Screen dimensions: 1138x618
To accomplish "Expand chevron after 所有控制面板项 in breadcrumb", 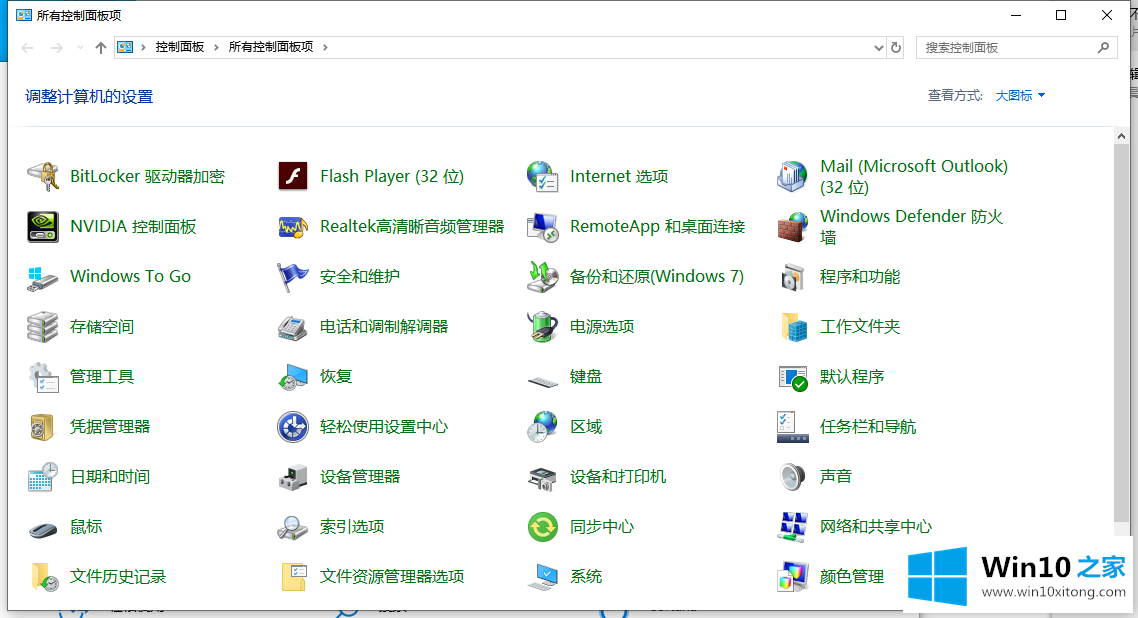I will 325,47.
